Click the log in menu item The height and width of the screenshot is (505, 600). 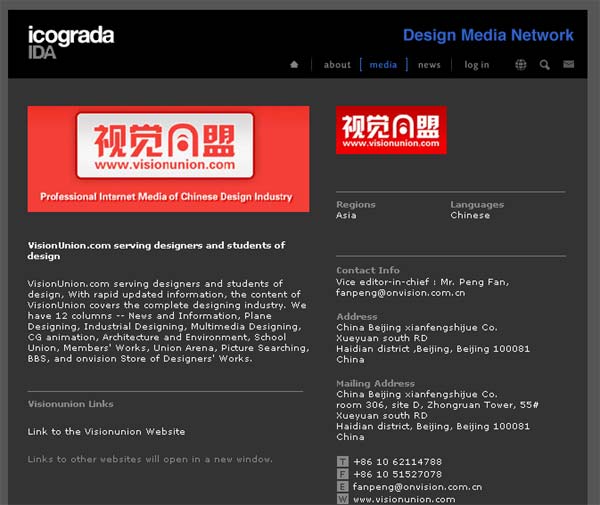click(x=477, y=65)
